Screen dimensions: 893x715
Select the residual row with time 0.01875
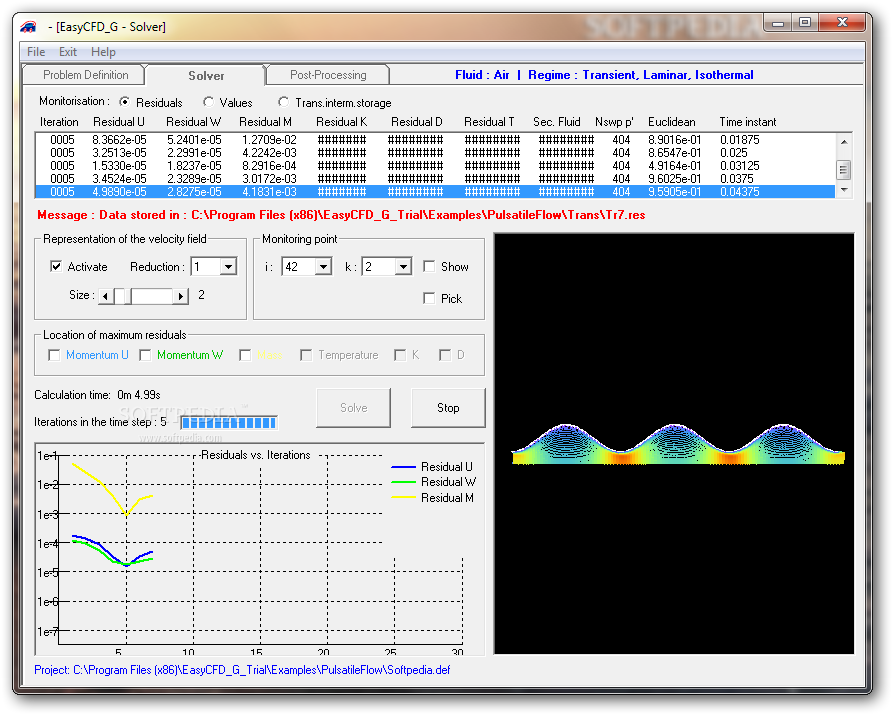tap(435, 140)
